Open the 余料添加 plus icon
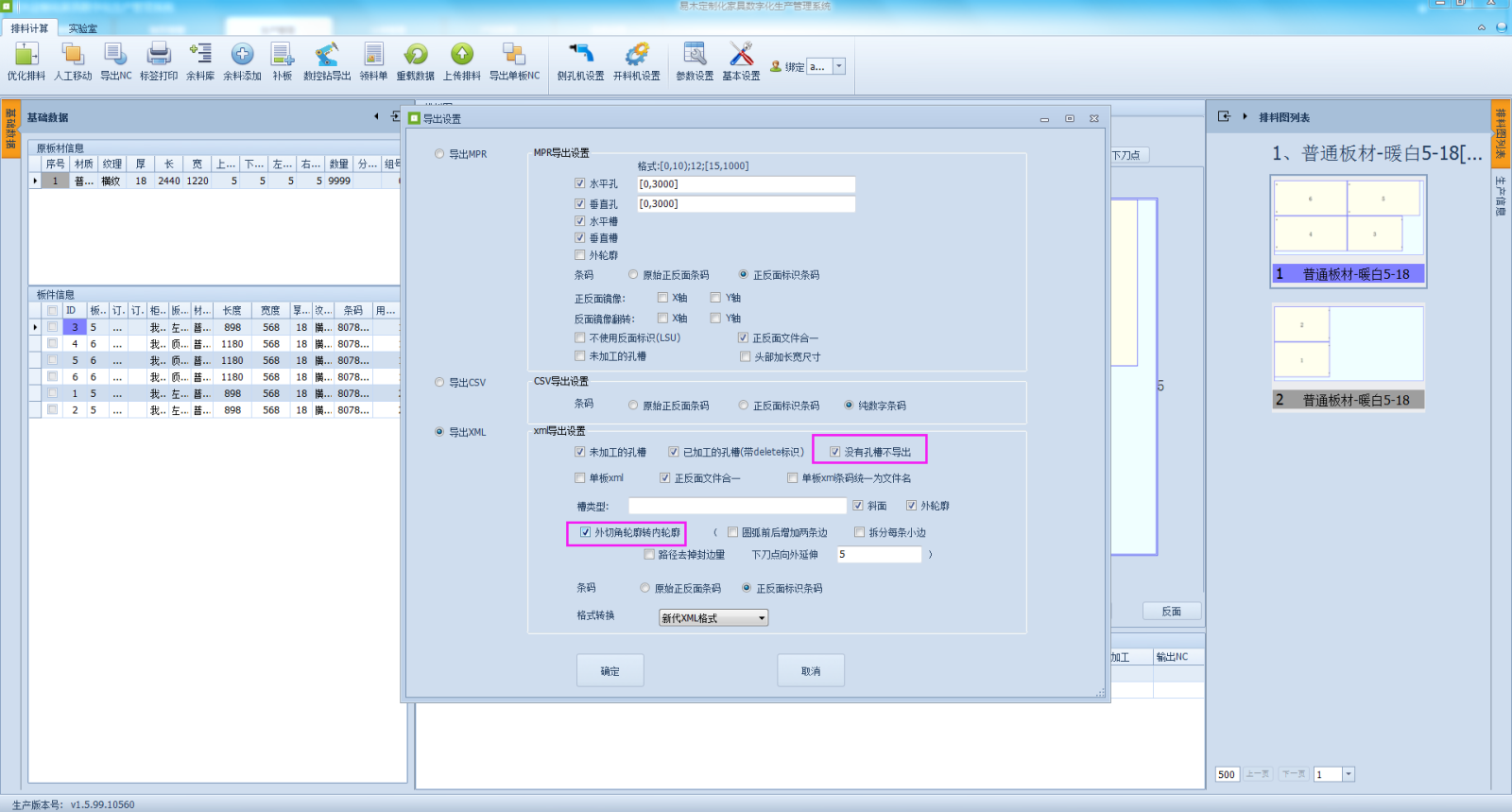Viewport: 1512px width, 812px height. [243, 54]
